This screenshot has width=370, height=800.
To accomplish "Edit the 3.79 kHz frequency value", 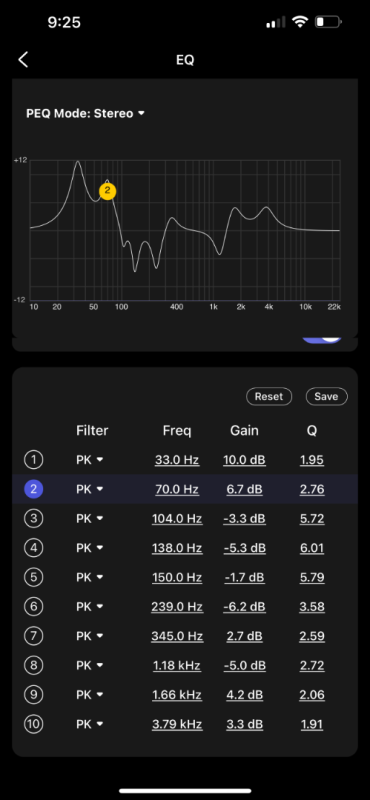I will pos(177,724).
